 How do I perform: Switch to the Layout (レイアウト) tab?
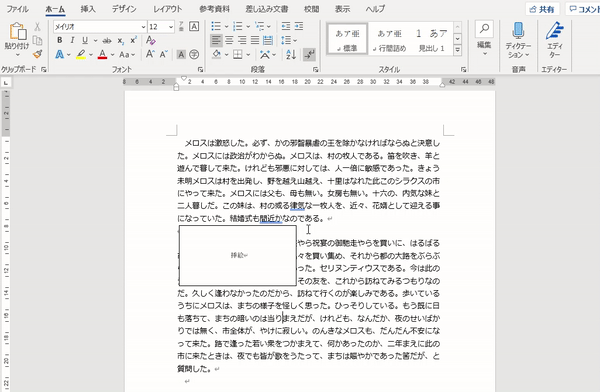point(167,9)
